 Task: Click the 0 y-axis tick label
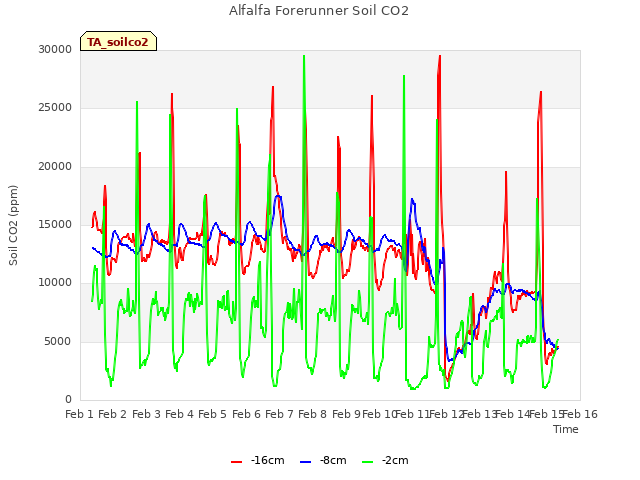pos(69,400)
